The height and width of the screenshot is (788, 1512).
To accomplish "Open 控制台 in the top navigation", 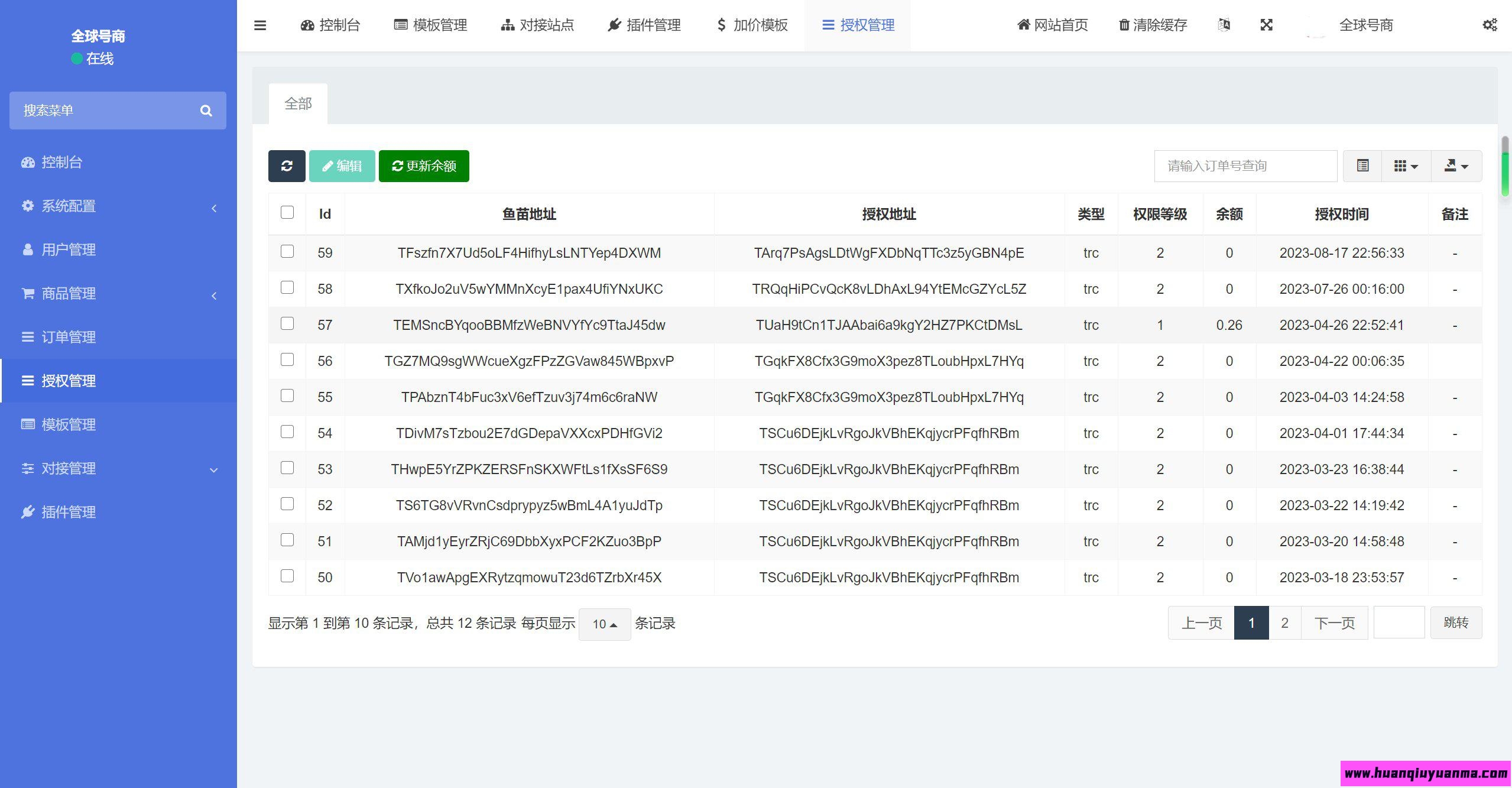I will coord(330,25).
